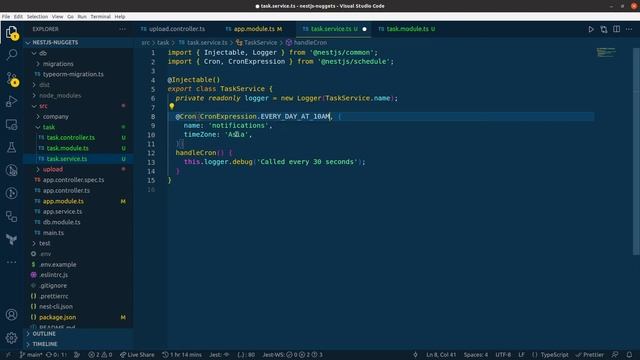Open package.json in explorer

pyautogui.click(x=58, y=317)
